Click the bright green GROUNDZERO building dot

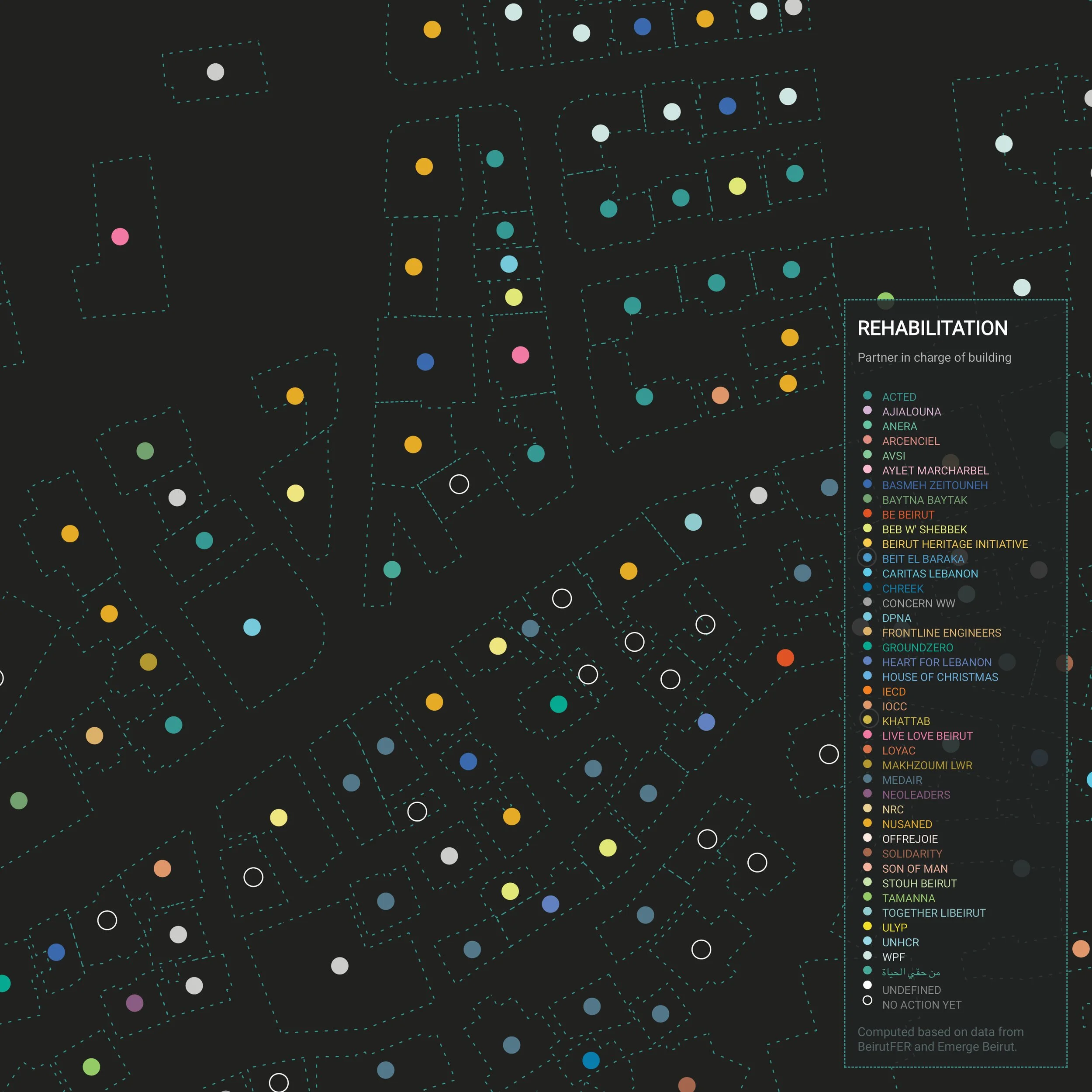coord(558,704)
